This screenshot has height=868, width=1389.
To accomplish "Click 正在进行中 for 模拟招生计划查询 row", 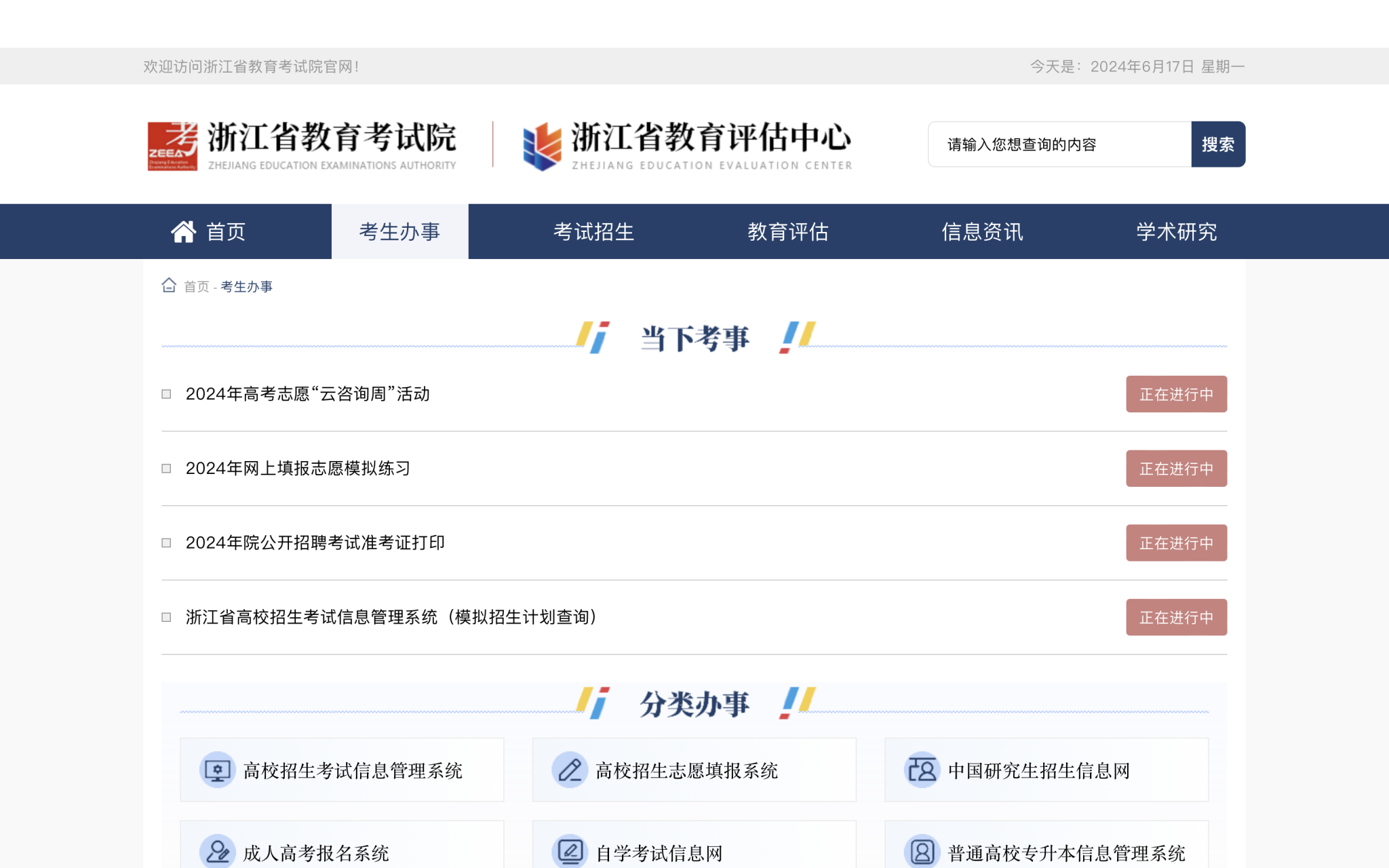I will pyautogui.click(x=1176, y=617).
